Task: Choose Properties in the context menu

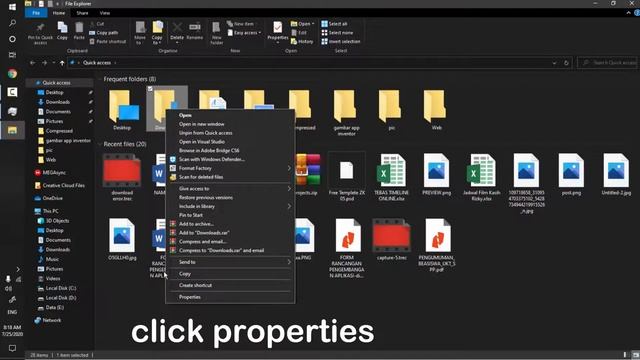Action: [230, 297]
